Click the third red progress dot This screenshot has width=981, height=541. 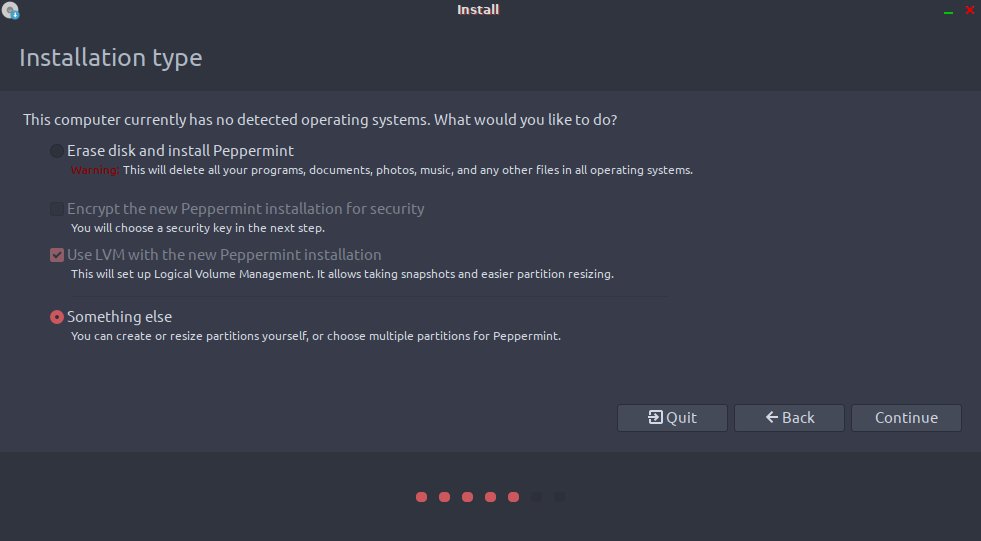pyautogui.click(x=467, y=497)
